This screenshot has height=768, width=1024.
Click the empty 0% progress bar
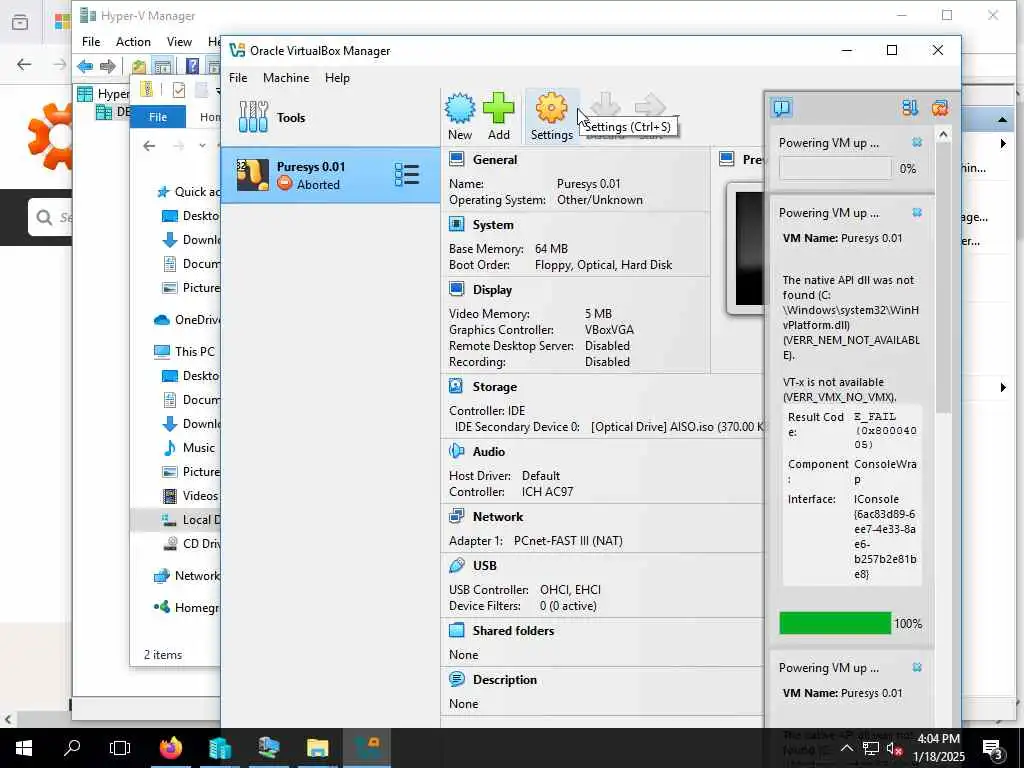[x=835, y=168]
